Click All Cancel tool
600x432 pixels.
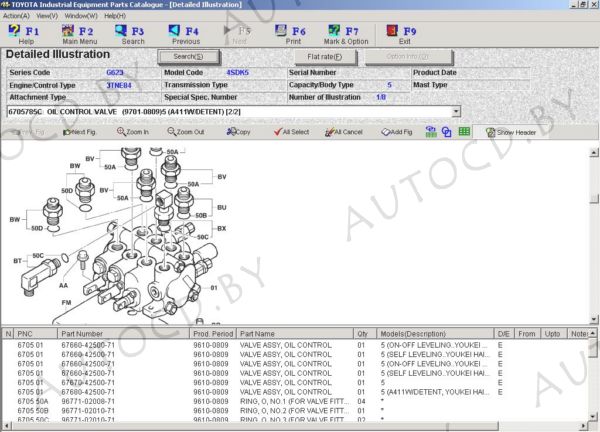click(344, 132)
